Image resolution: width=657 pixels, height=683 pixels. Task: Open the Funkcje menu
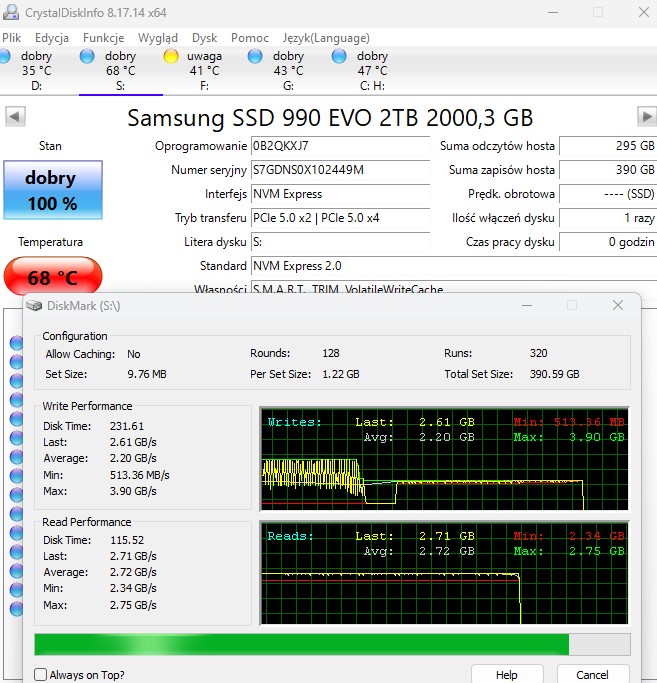point(103,37)
